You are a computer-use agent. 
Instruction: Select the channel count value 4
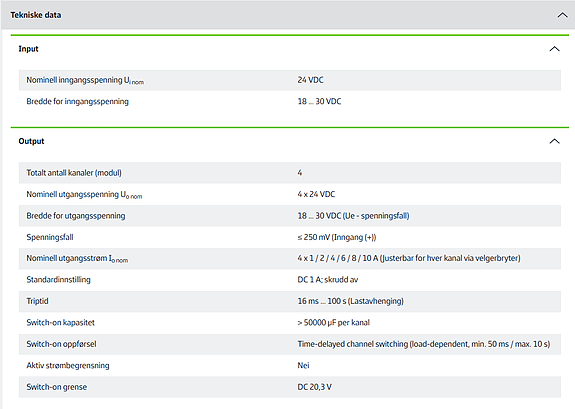[300, 173]
